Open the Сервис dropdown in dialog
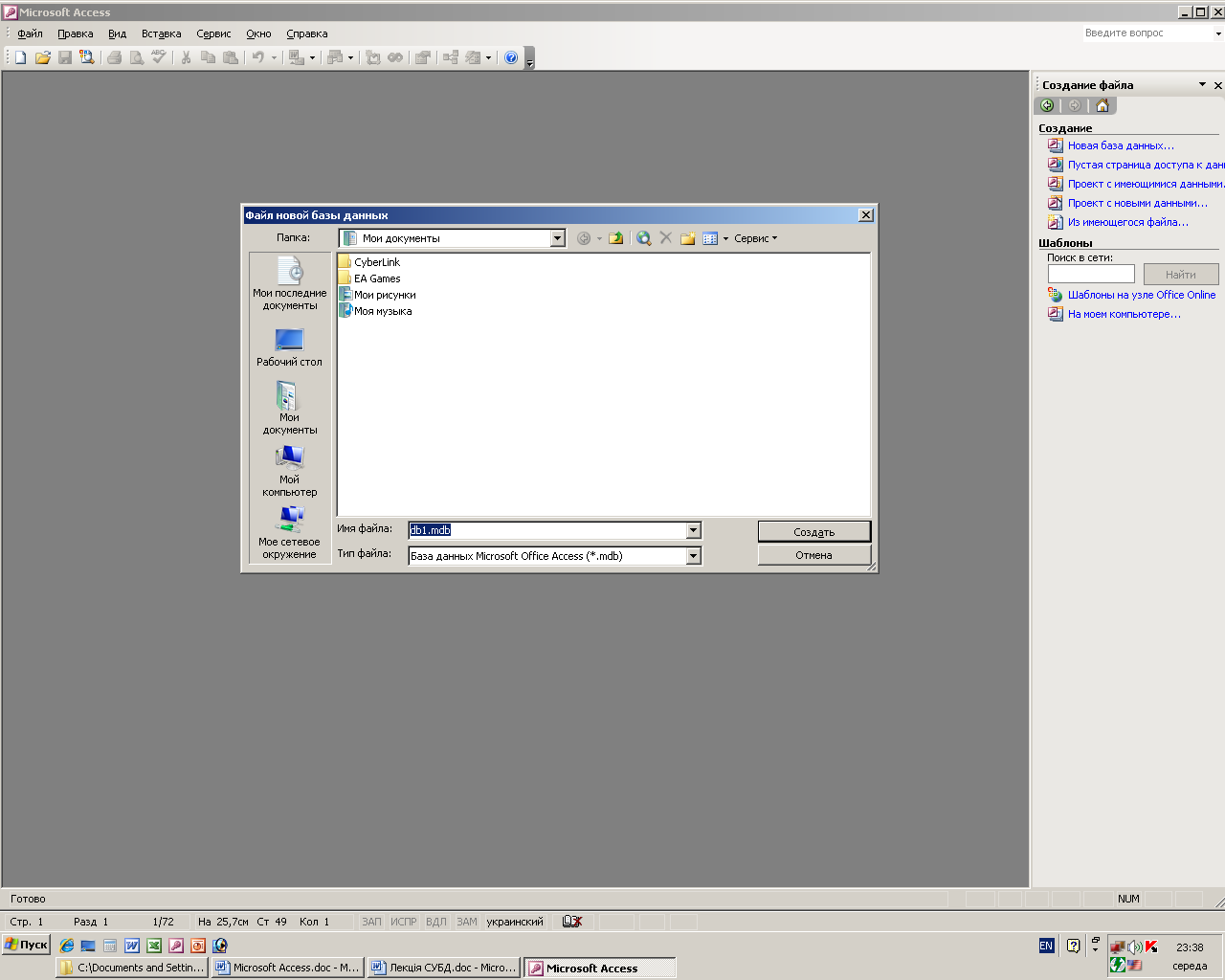Viewport: 1225px width, 980px height. coord(756,238)
